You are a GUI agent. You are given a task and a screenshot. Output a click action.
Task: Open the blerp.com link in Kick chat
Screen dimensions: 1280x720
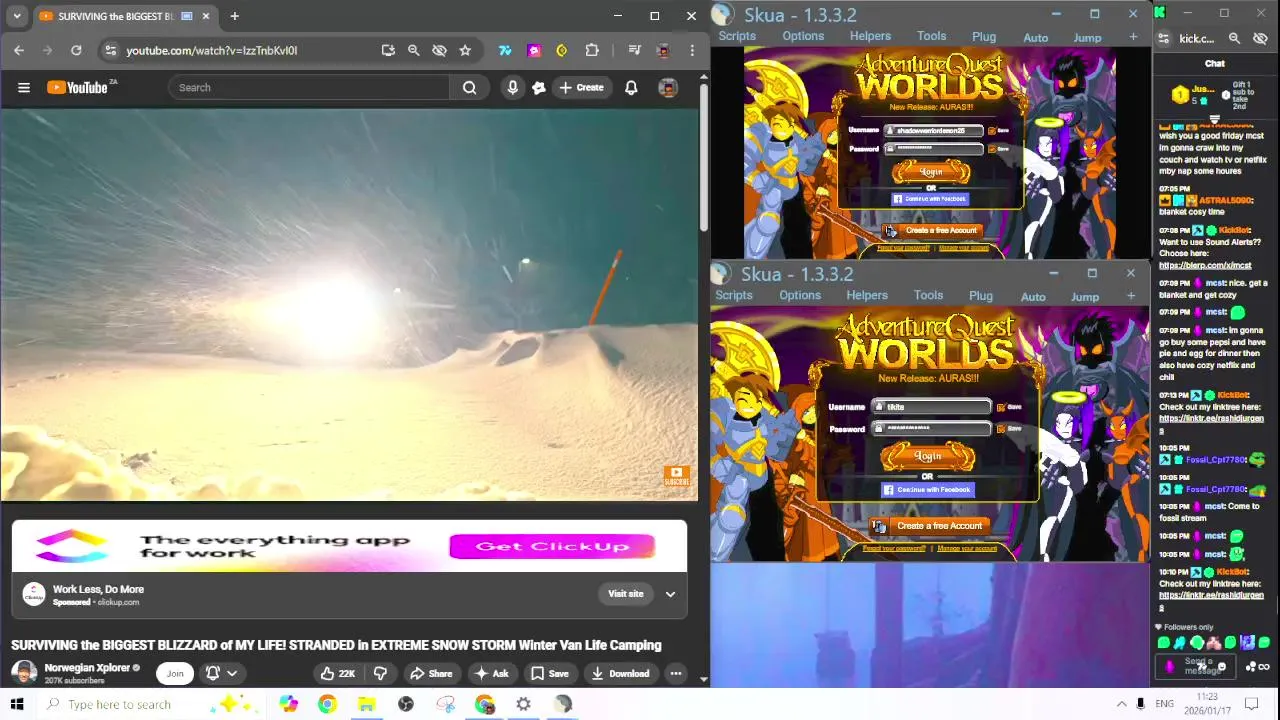tap(1205, 265)
